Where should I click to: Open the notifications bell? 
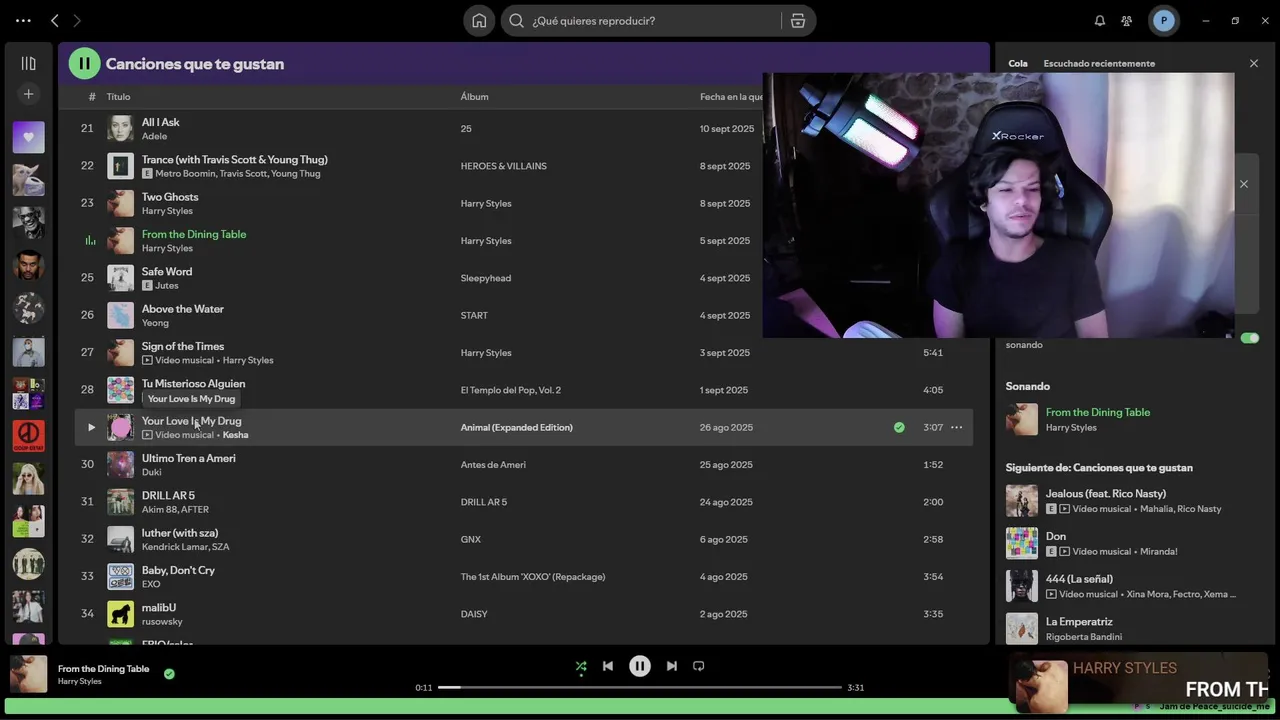click(1100, 20)
